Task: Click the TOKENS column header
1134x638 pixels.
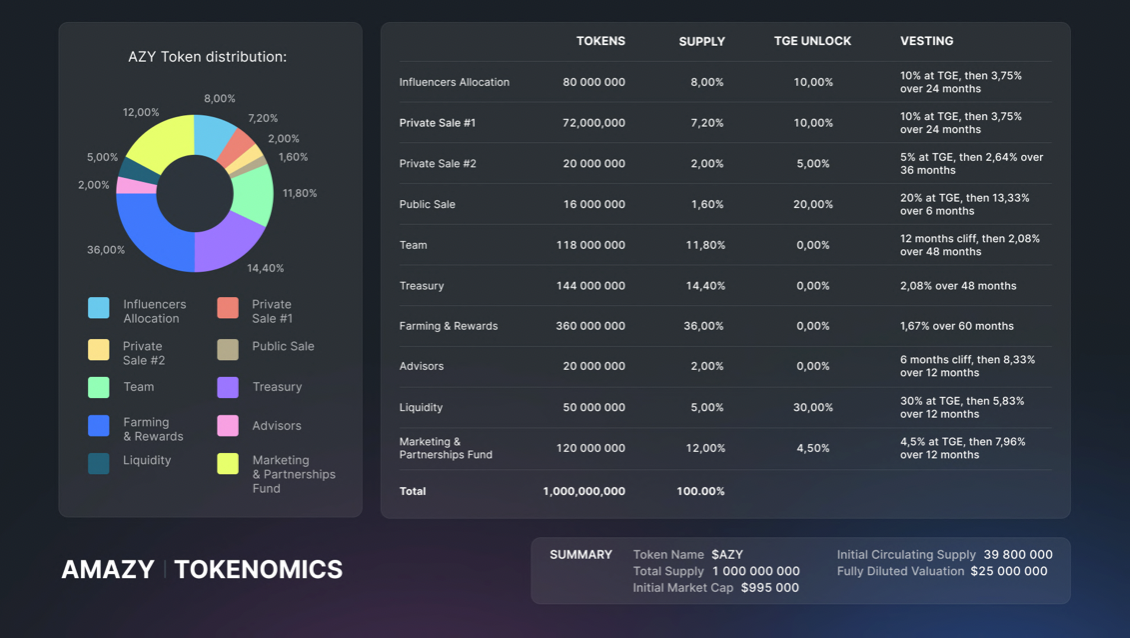Action: point(600,41)
